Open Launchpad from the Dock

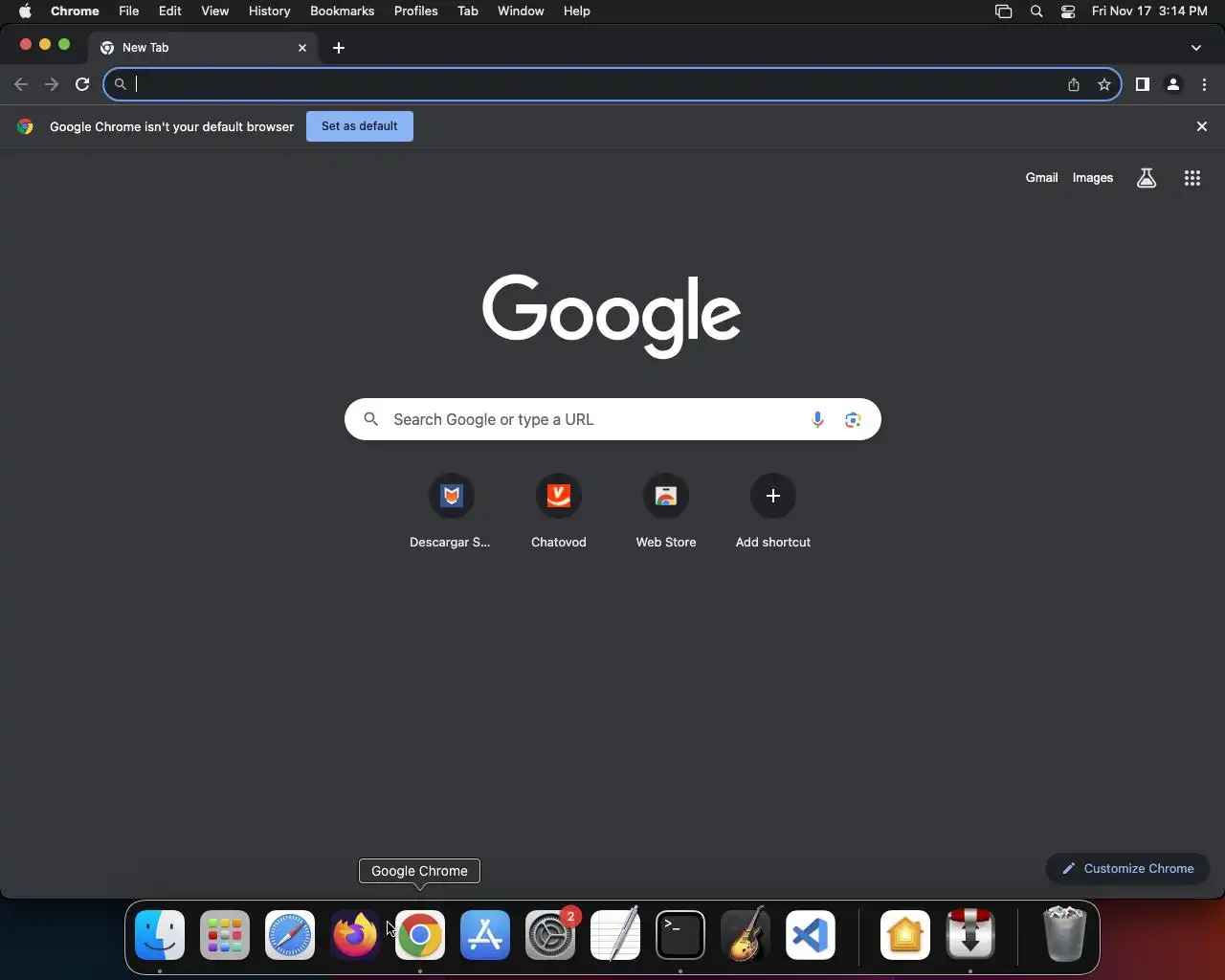tap(225, 935)
